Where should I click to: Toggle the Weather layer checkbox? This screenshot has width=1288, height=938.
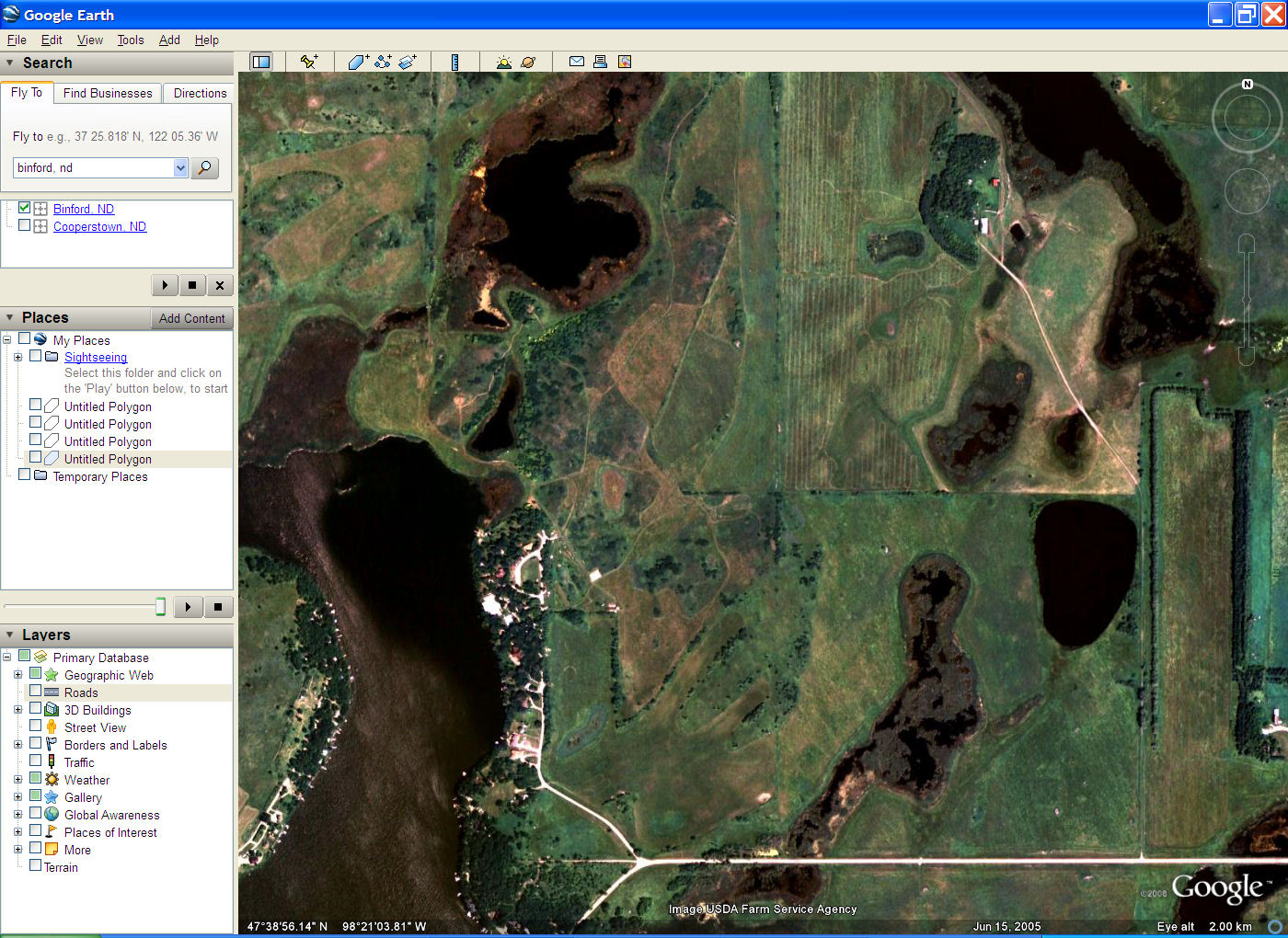[35, 778]
